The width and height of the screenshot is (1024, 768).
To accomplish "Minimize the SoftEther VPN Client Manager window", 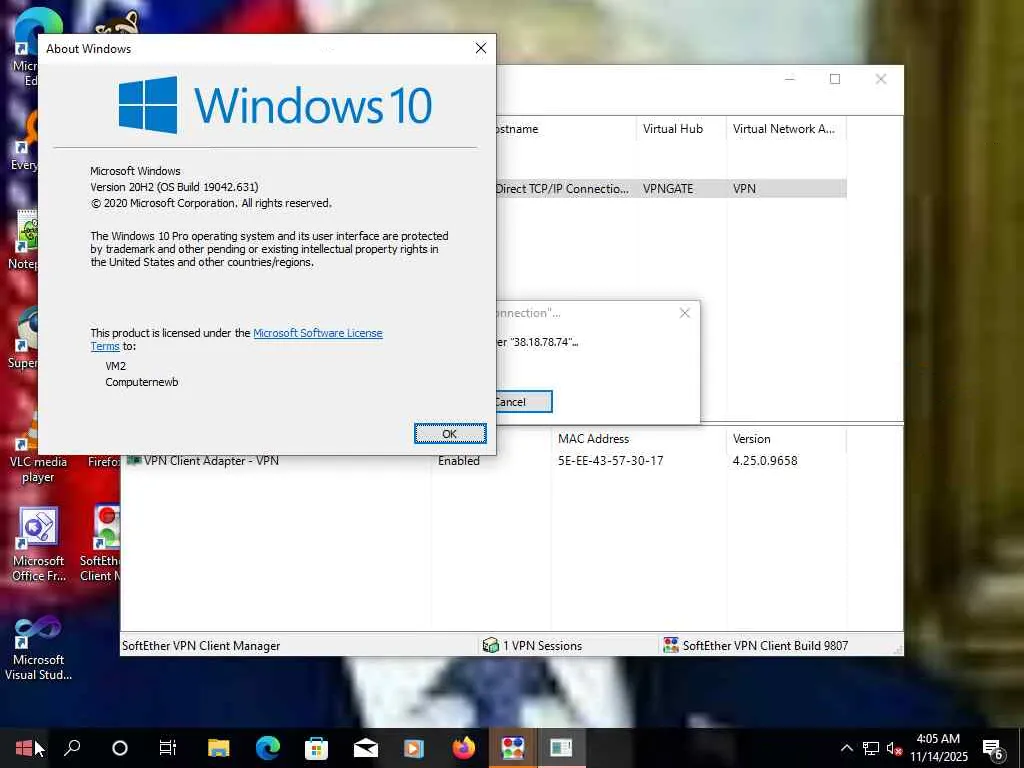I will (x=790, y=79).
